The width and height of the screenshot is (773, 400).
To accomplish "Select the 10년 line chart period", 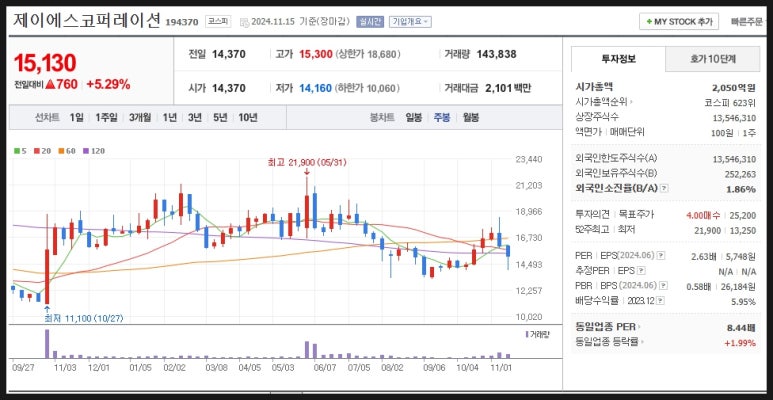I will [x=247, y=117].
